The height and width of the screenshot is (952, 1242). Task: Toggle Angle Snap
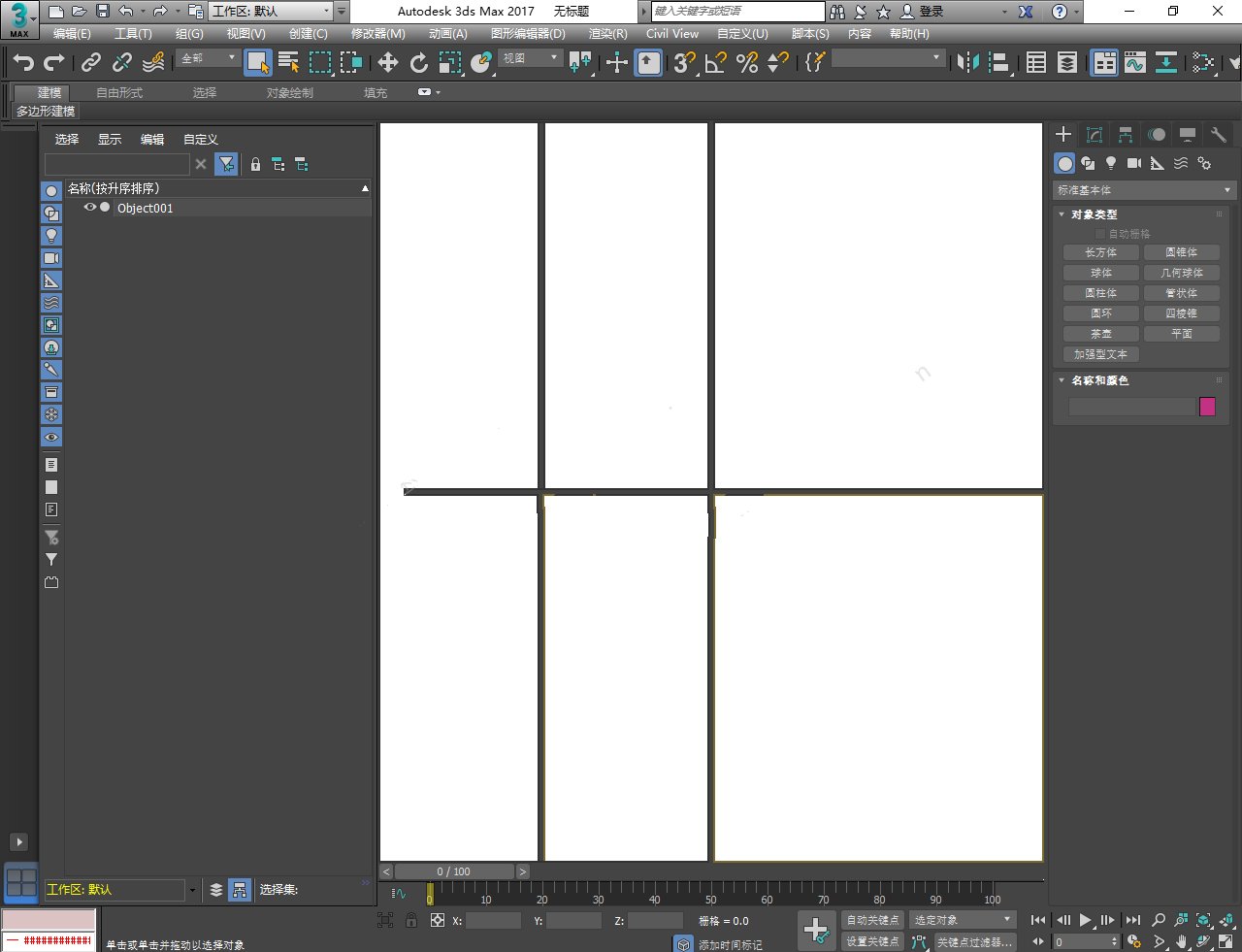pyautogui.click(x=716, y=63)
